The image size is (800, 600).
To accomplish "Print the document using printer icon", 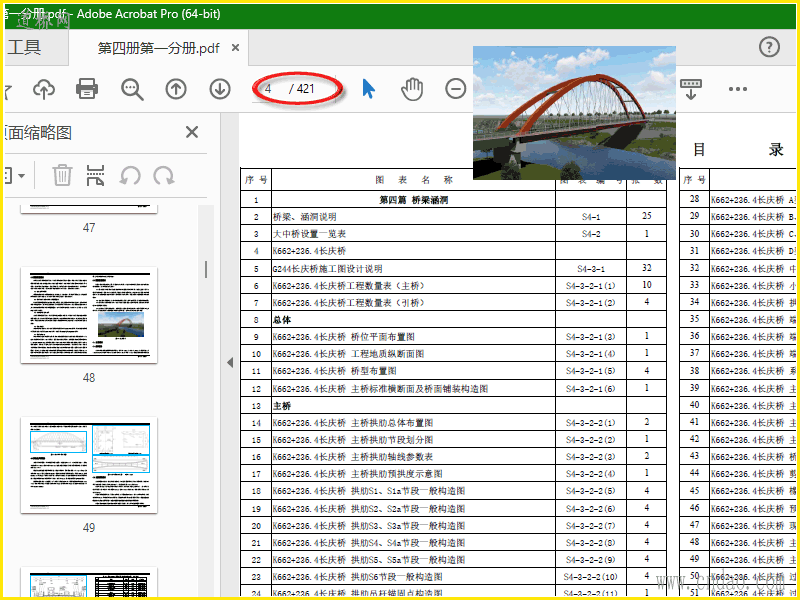I will click(x=87, y=89).
